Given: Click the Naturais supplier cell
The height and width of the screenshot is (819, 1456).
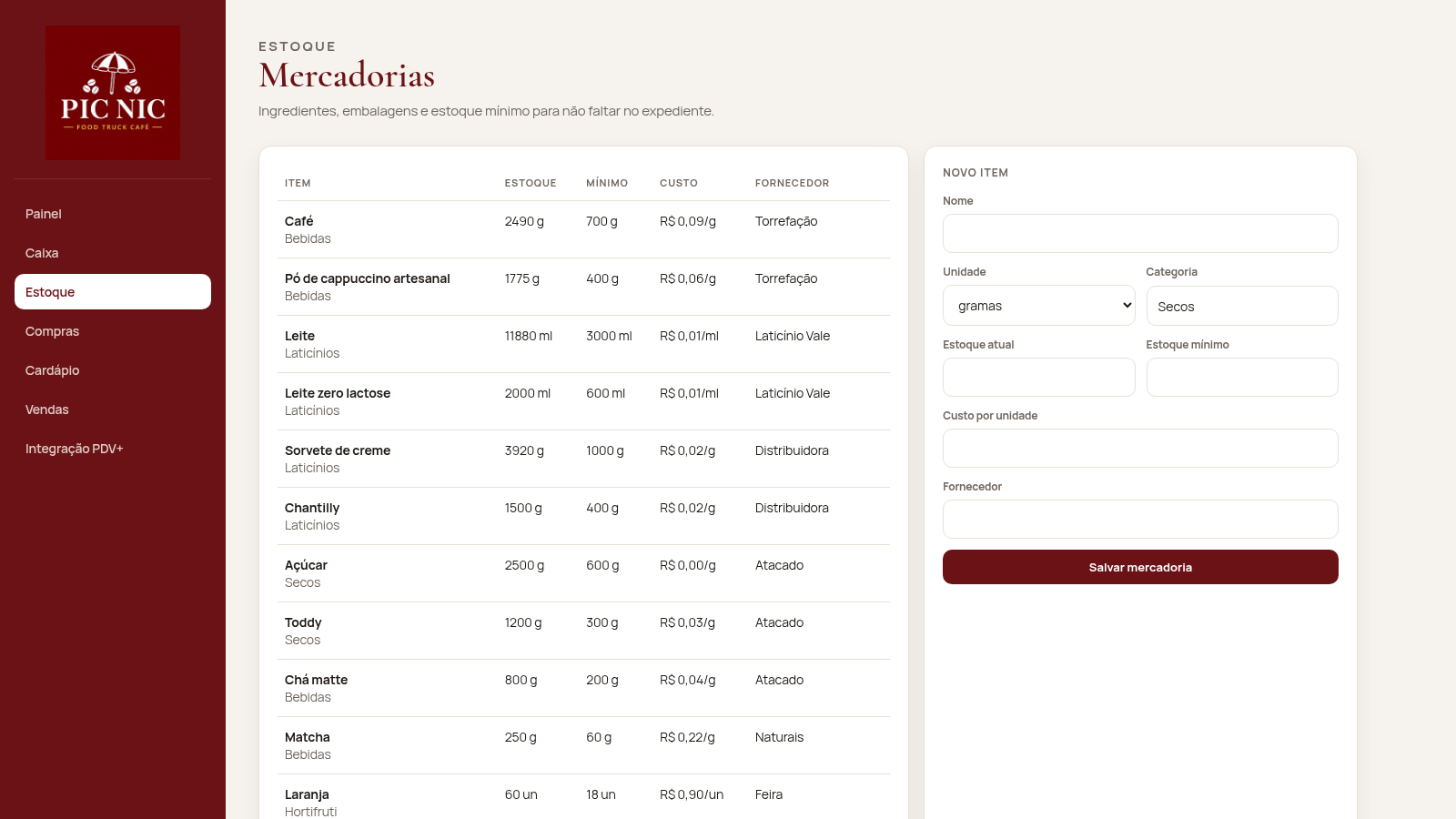Looking at the screenshot, I should point(780,737).
